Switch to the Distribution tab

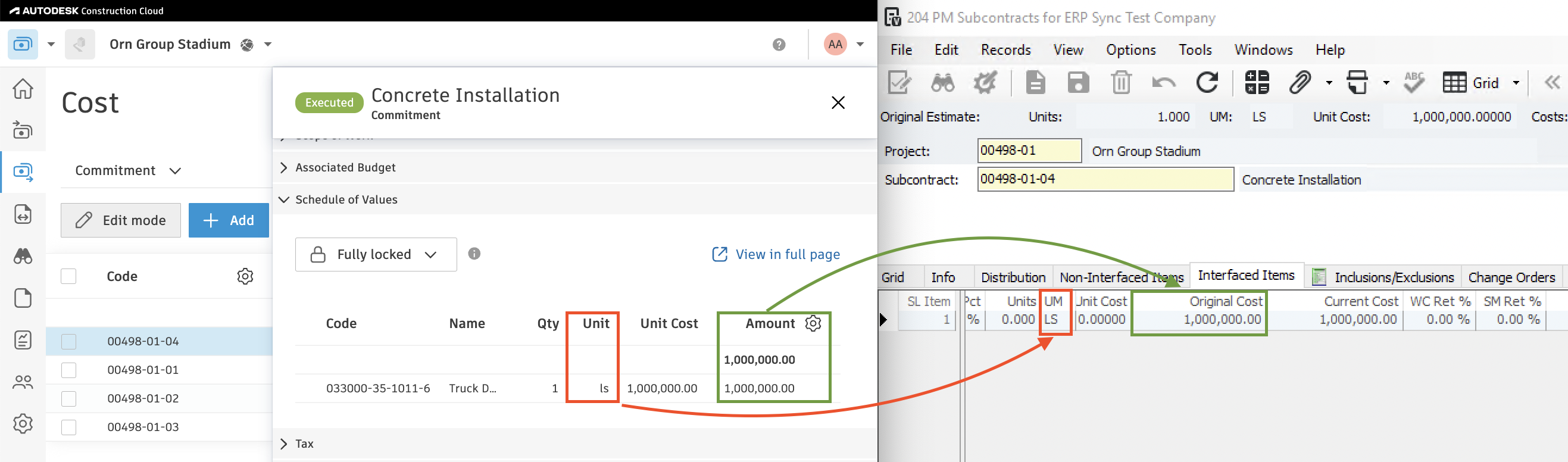pos(1013,277)
